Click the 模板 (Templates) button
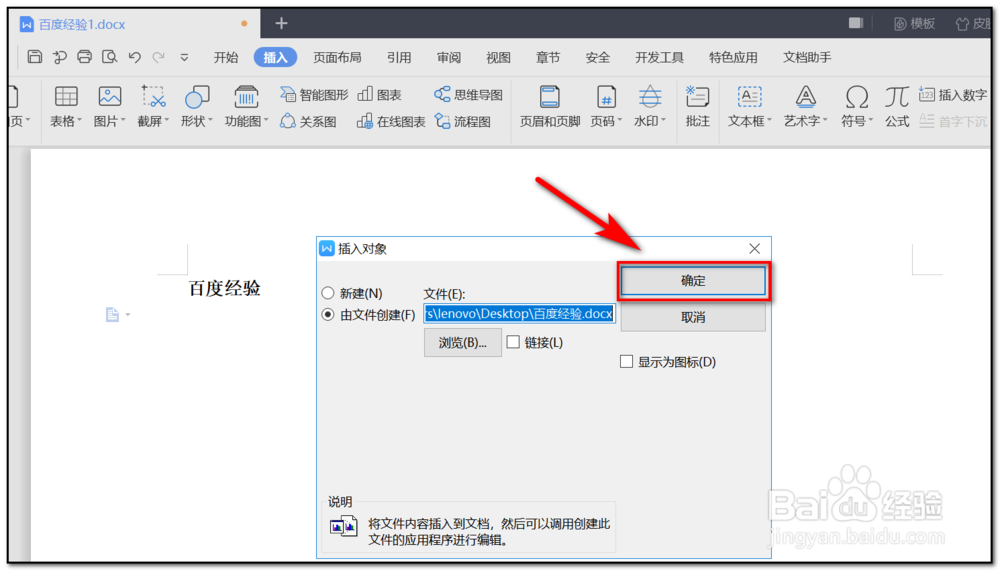Image resolution: width=1000 pixels, height=571 pixels. [915, 24]
